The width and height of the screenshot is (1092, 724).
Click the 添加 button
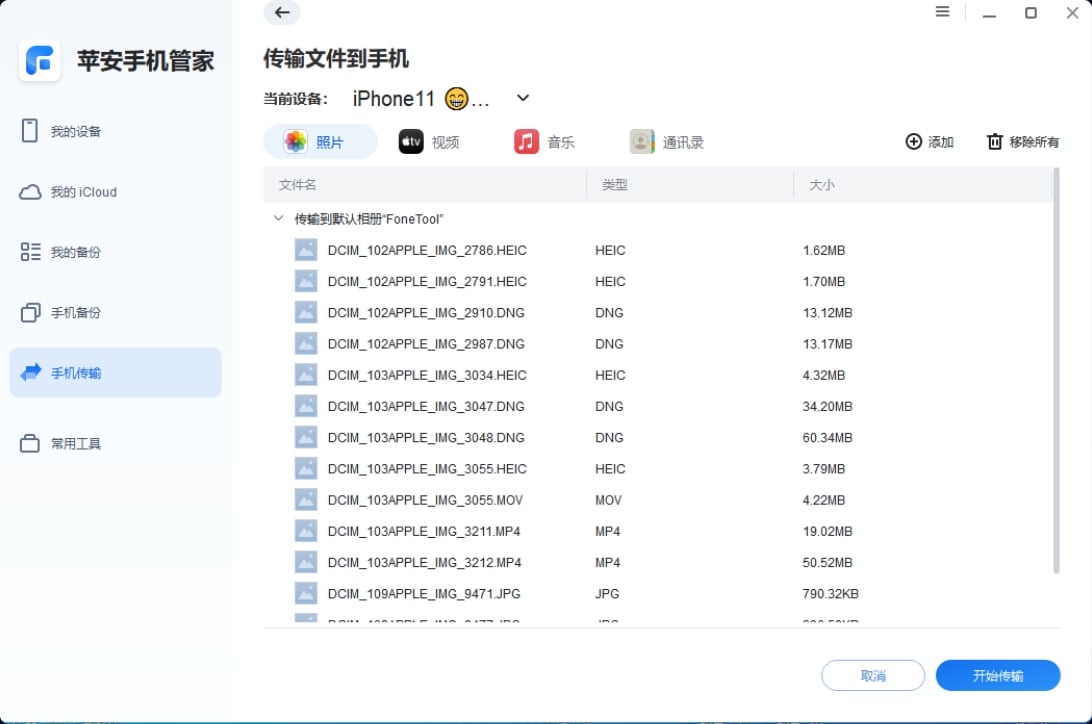pos(929,142)
